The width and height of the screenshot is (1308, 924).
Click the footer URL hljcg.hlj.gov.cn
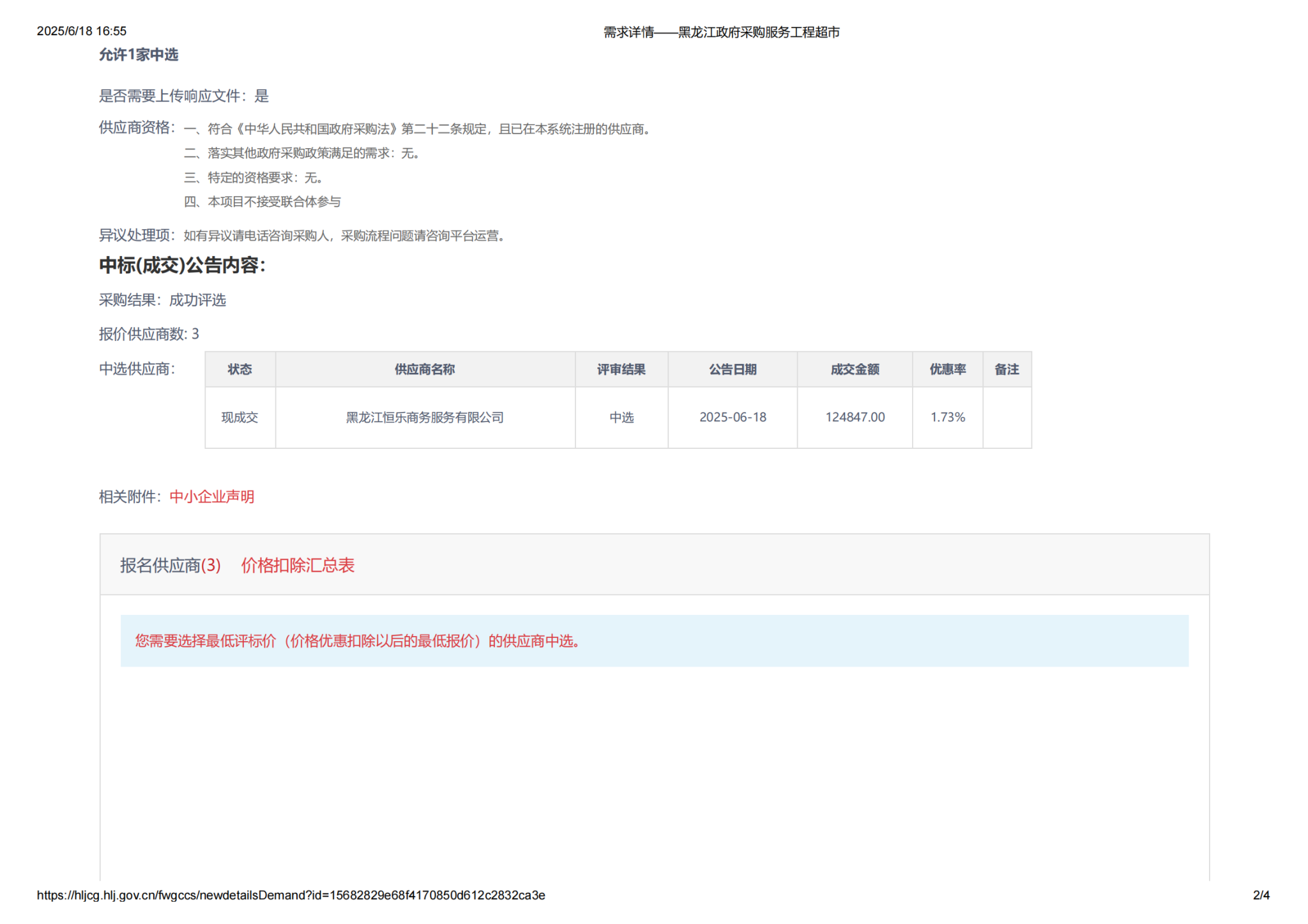[x=291, y=895]
